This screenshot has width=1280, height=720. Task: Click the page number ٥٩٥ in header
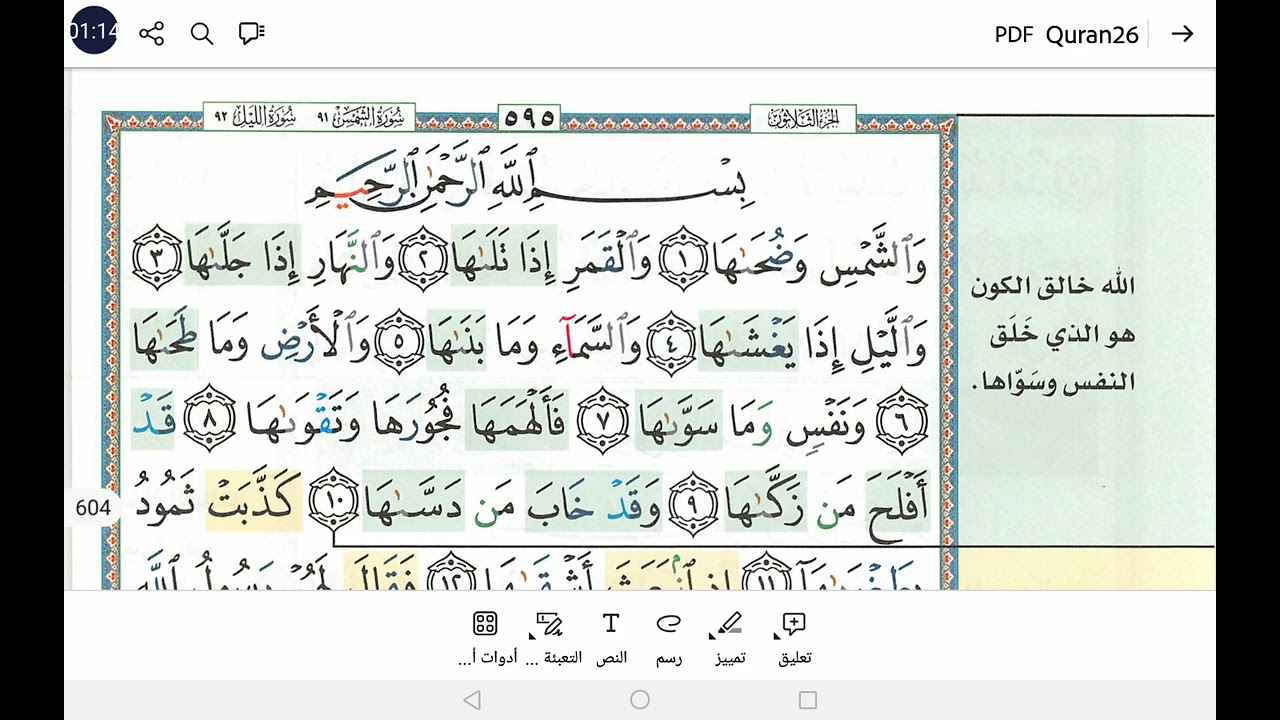coord(529,117)
